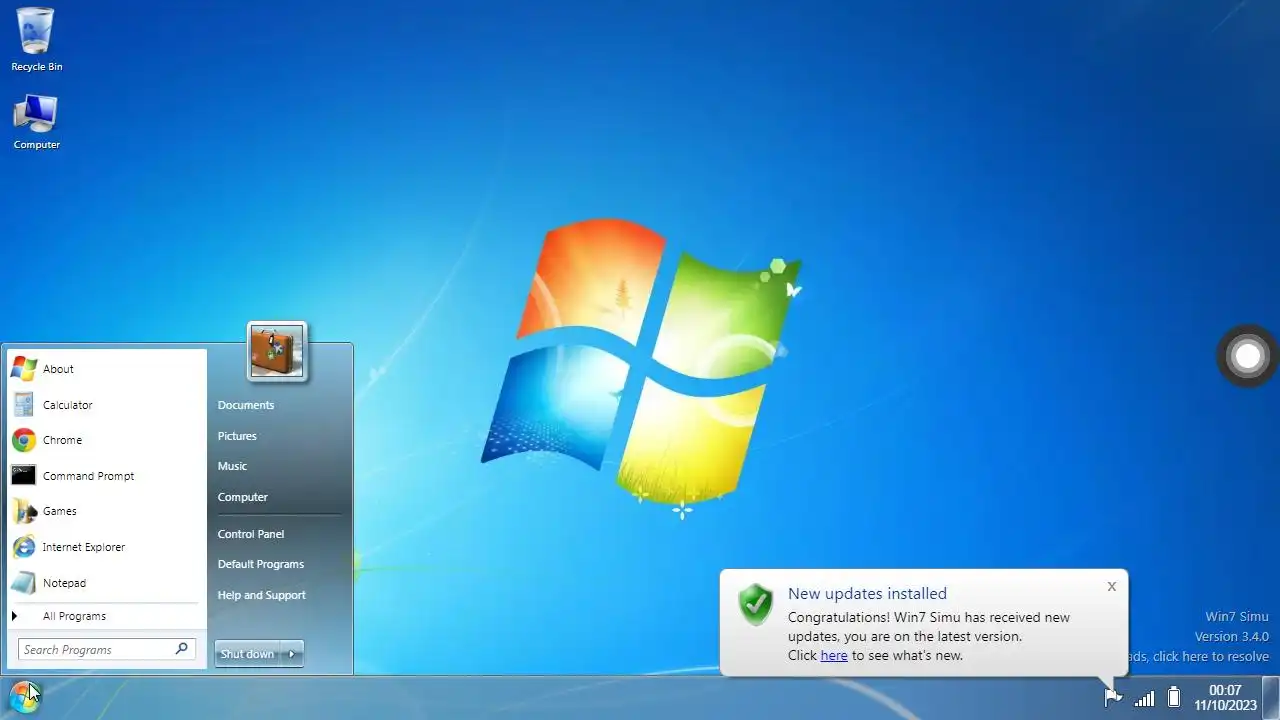Open Default Programs

click(x=261, y=564)
